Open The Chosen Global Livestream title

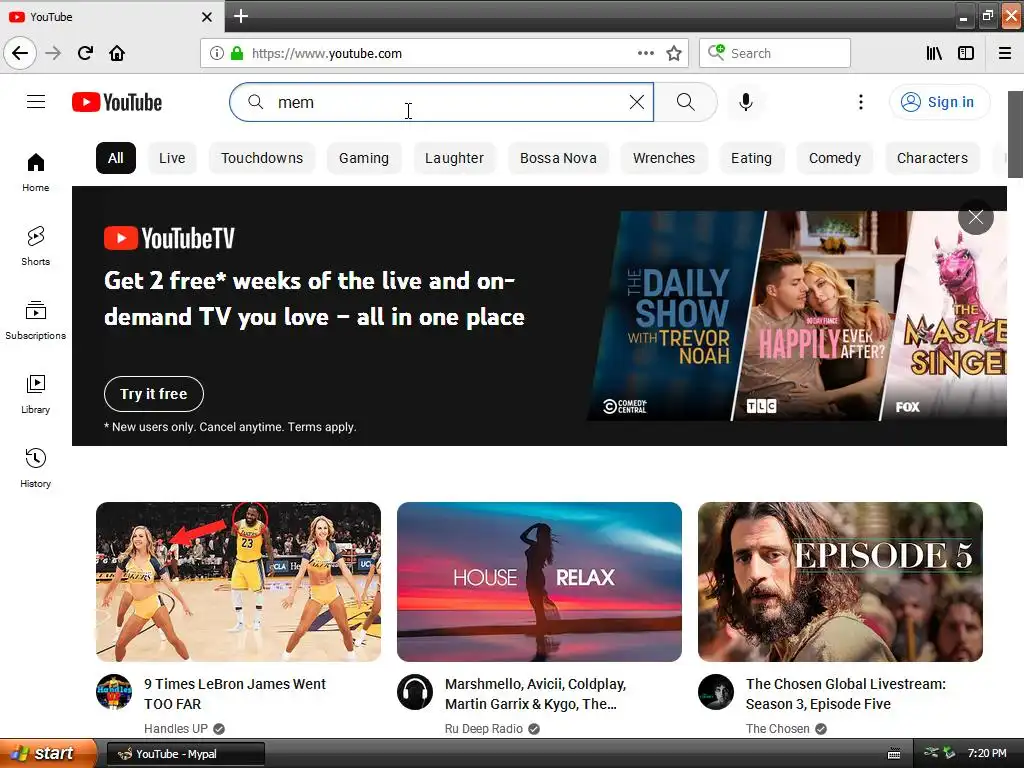(x=846, y=694)
